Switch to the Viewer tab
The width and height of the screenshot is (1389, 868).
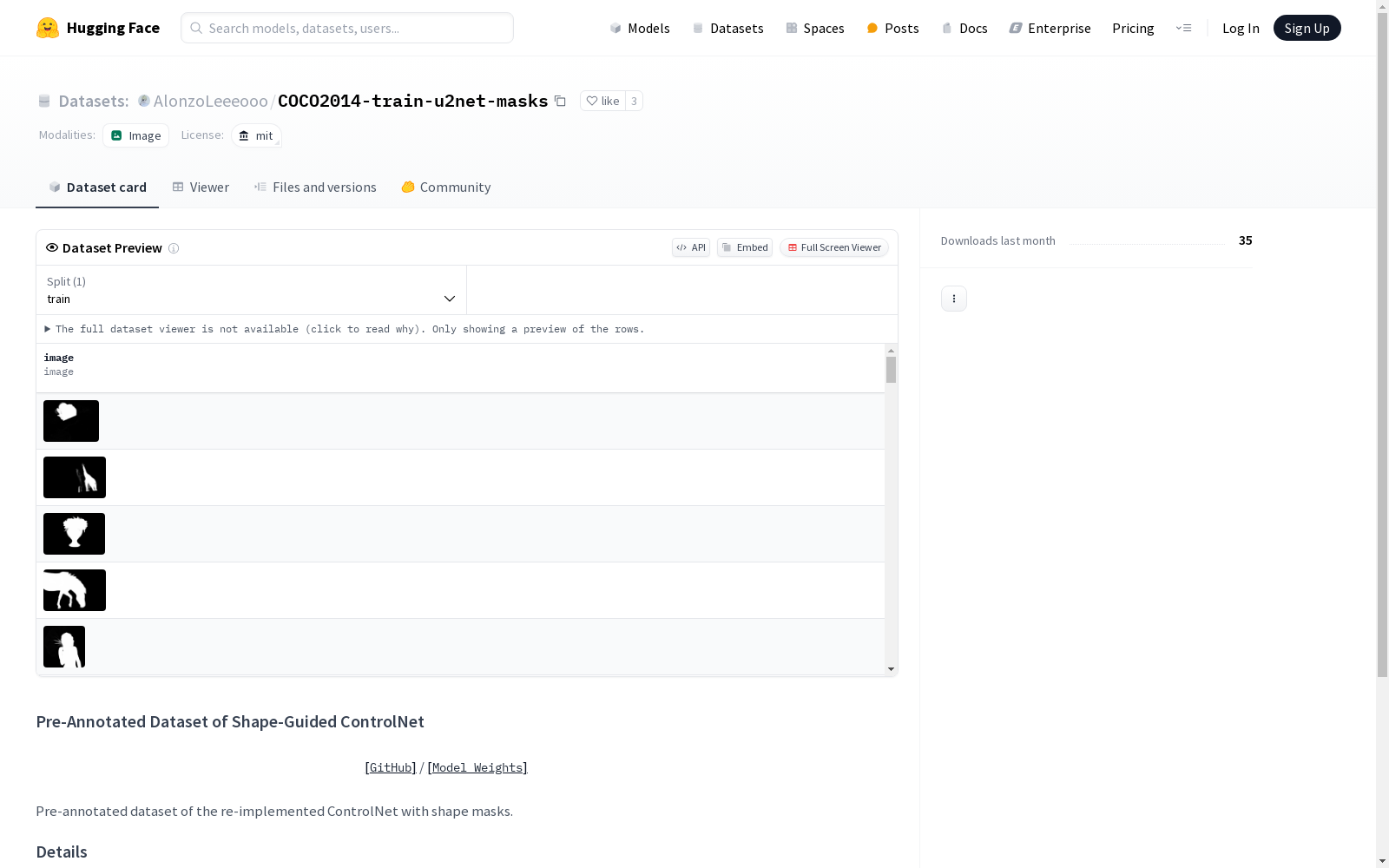tap(201, 187)
